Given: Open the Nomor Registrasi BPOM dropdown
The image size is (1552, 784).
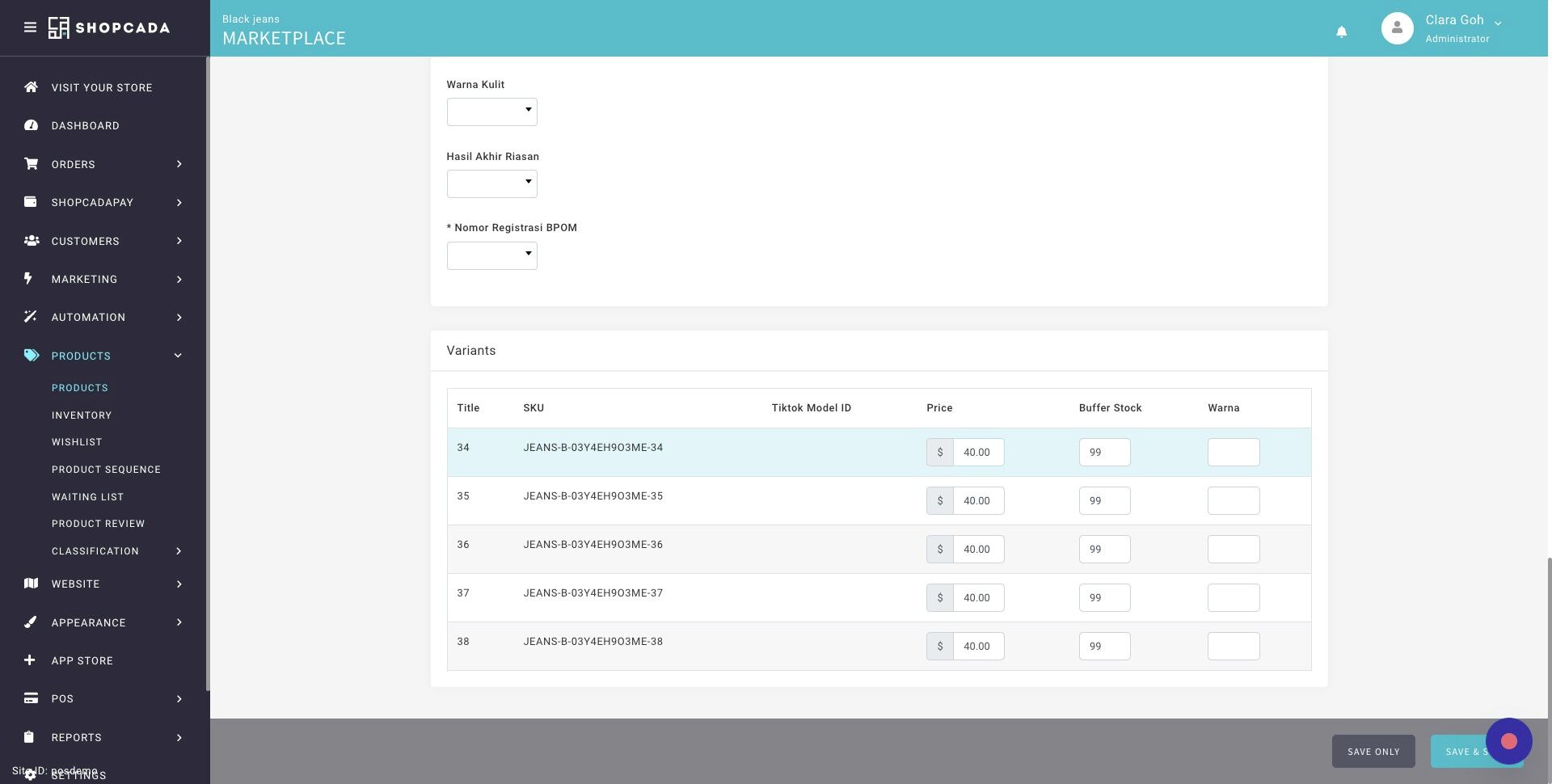Looking at the screenshot, I should click(x=491, y=255).
